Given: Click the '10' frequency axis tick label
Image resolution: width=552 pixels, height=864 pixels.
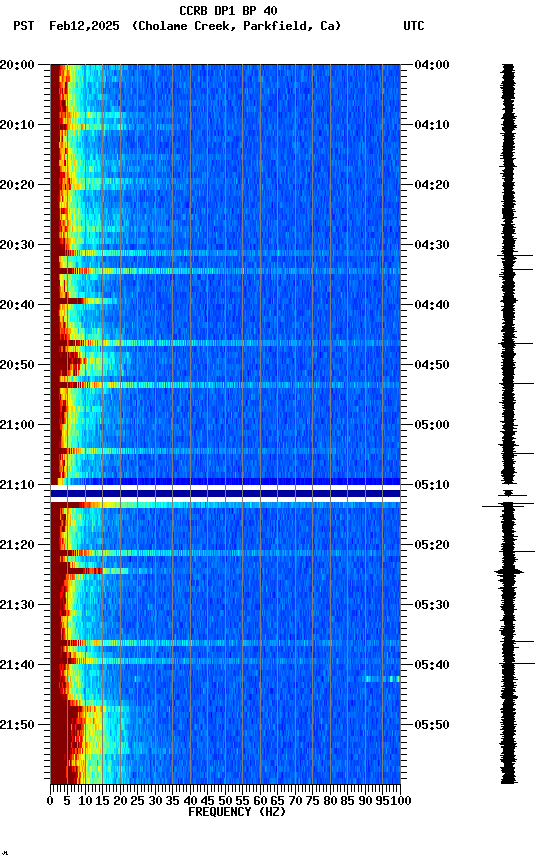Looking at the screenshot, I should 85,802.
